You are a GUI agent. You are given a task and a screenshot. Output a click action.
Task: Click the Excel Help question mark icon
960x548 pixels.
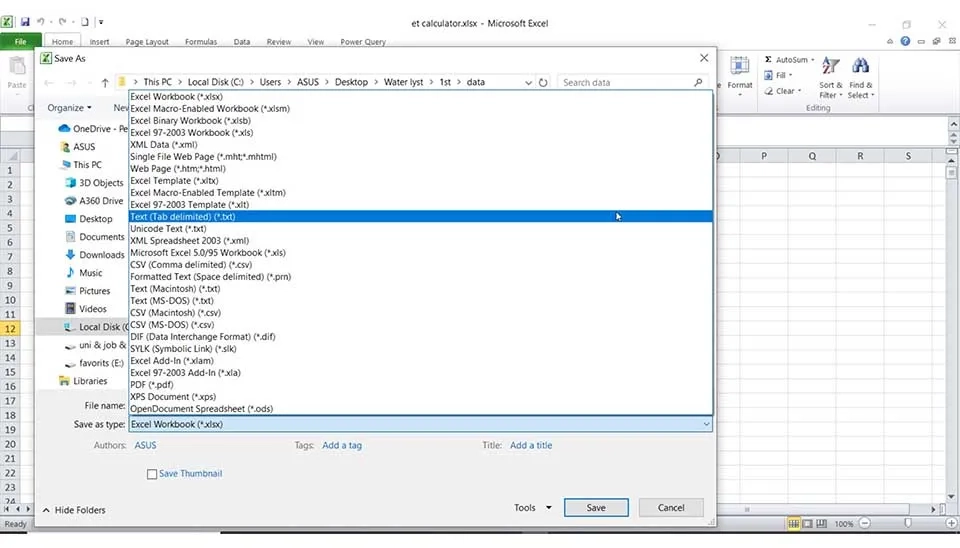click(906, 42)
